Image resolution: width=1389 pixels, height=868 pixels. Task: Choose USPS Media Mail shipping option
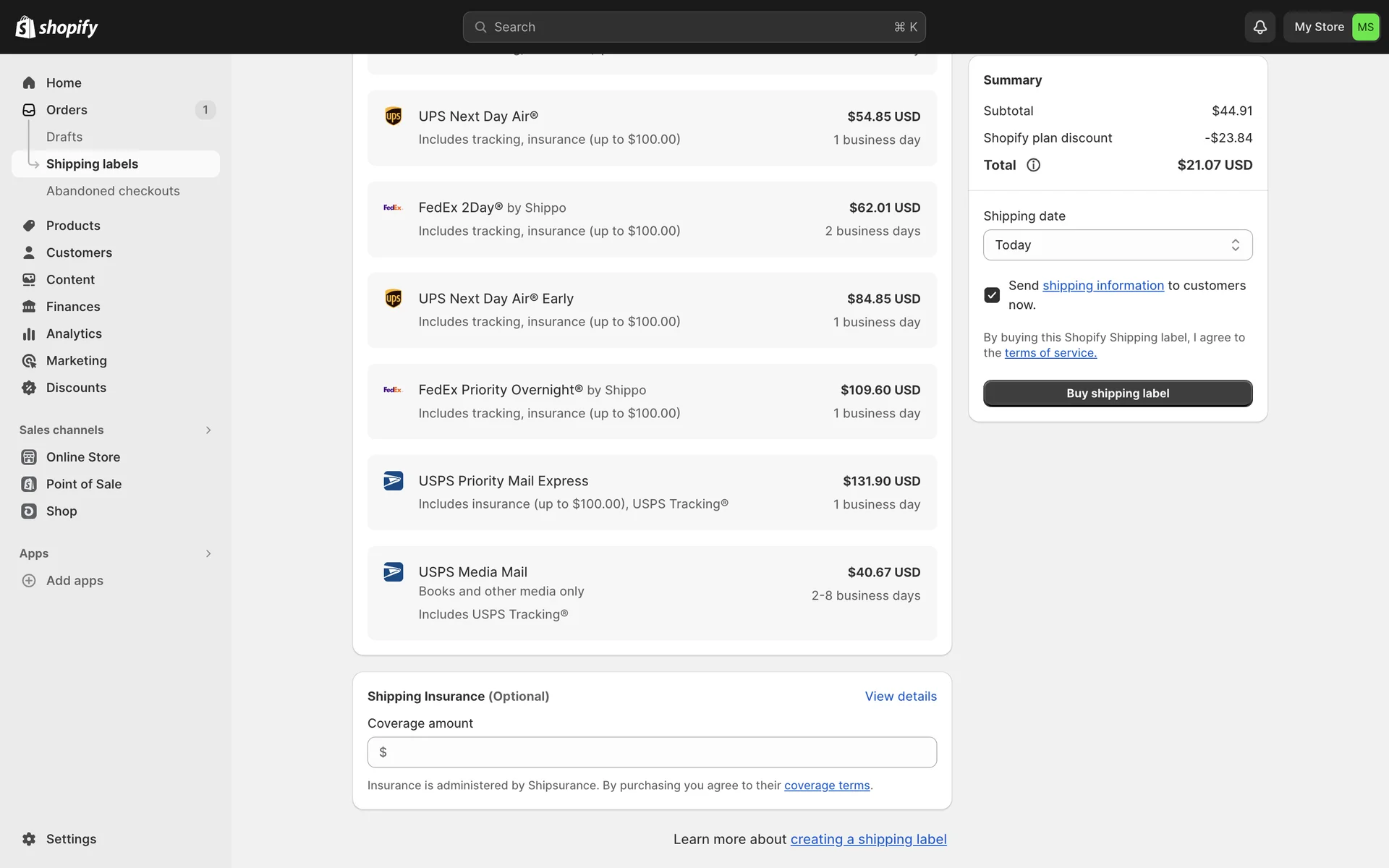coord(651,592)
